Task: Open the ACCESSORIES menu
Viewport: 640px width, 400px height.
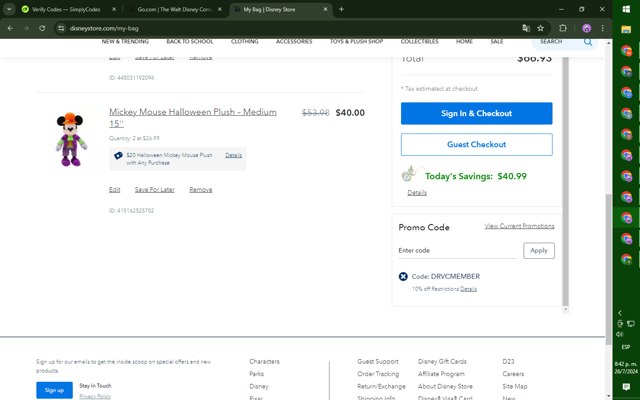Action: (x=294, y=42)
